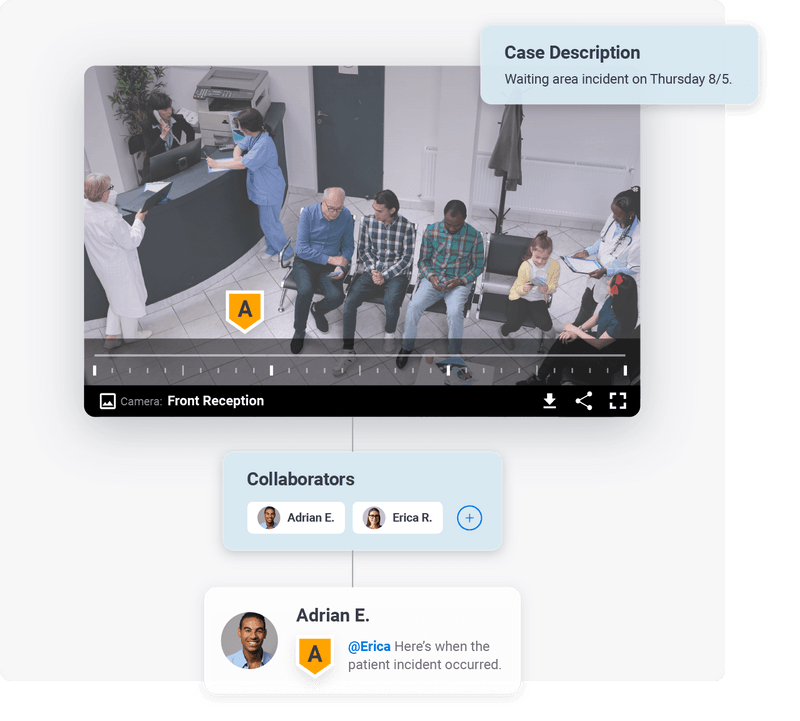Viewport: 800px width, 721px height.
Task: Download the Front Reception video clip
Action: coord(549,400)
